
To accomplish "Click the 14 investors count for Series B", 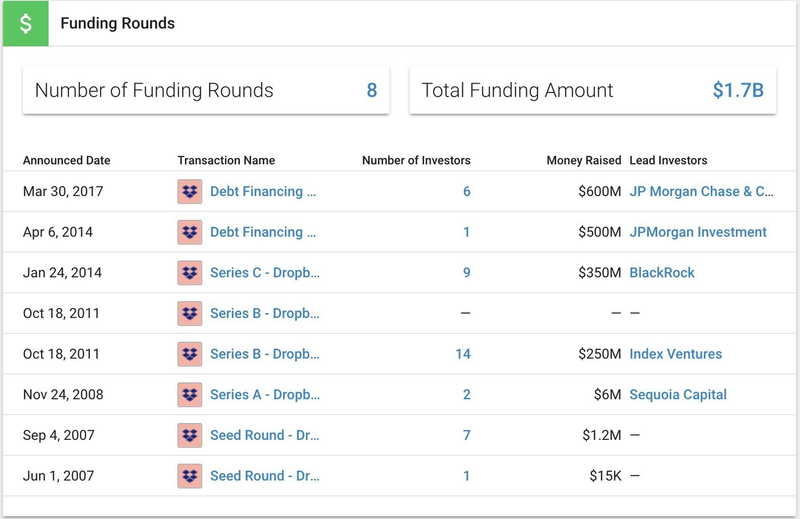I will (x=462, y=354).
